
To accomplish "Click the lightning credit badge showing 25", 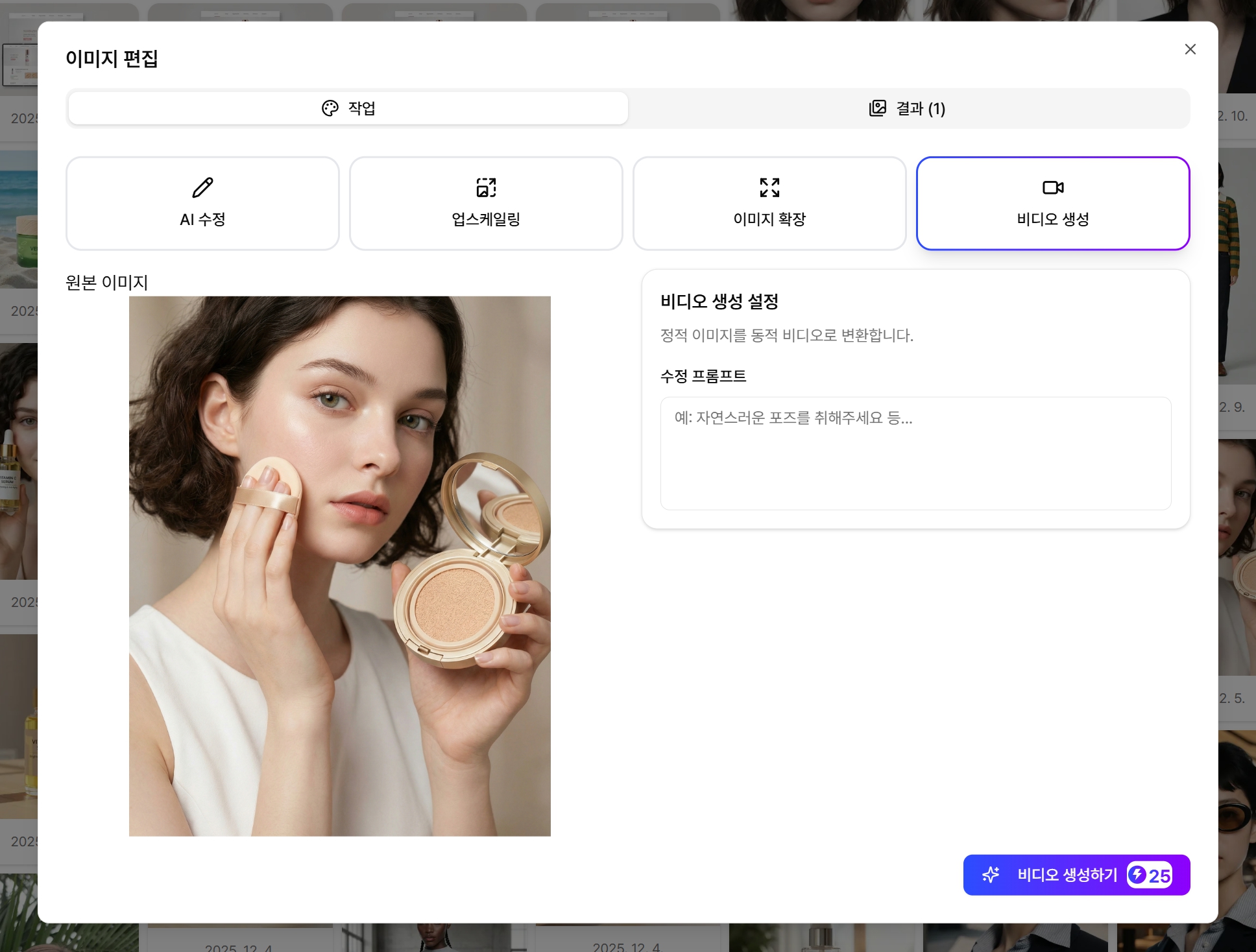I will 1149,875.
